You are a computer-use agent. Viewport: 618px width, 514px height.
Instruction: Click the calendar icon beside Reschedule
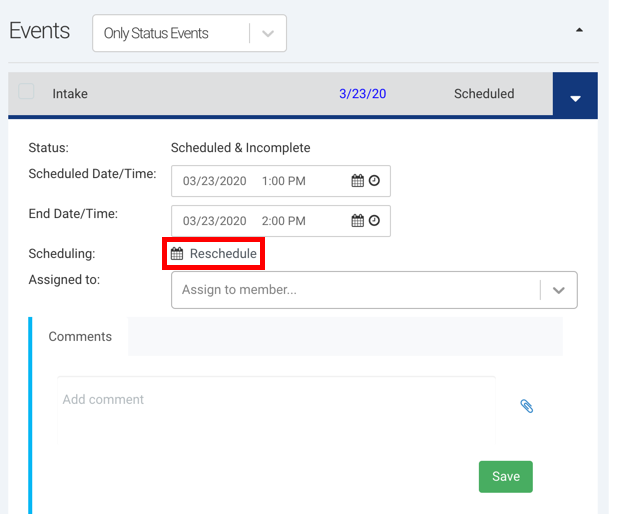click(177, 254)
